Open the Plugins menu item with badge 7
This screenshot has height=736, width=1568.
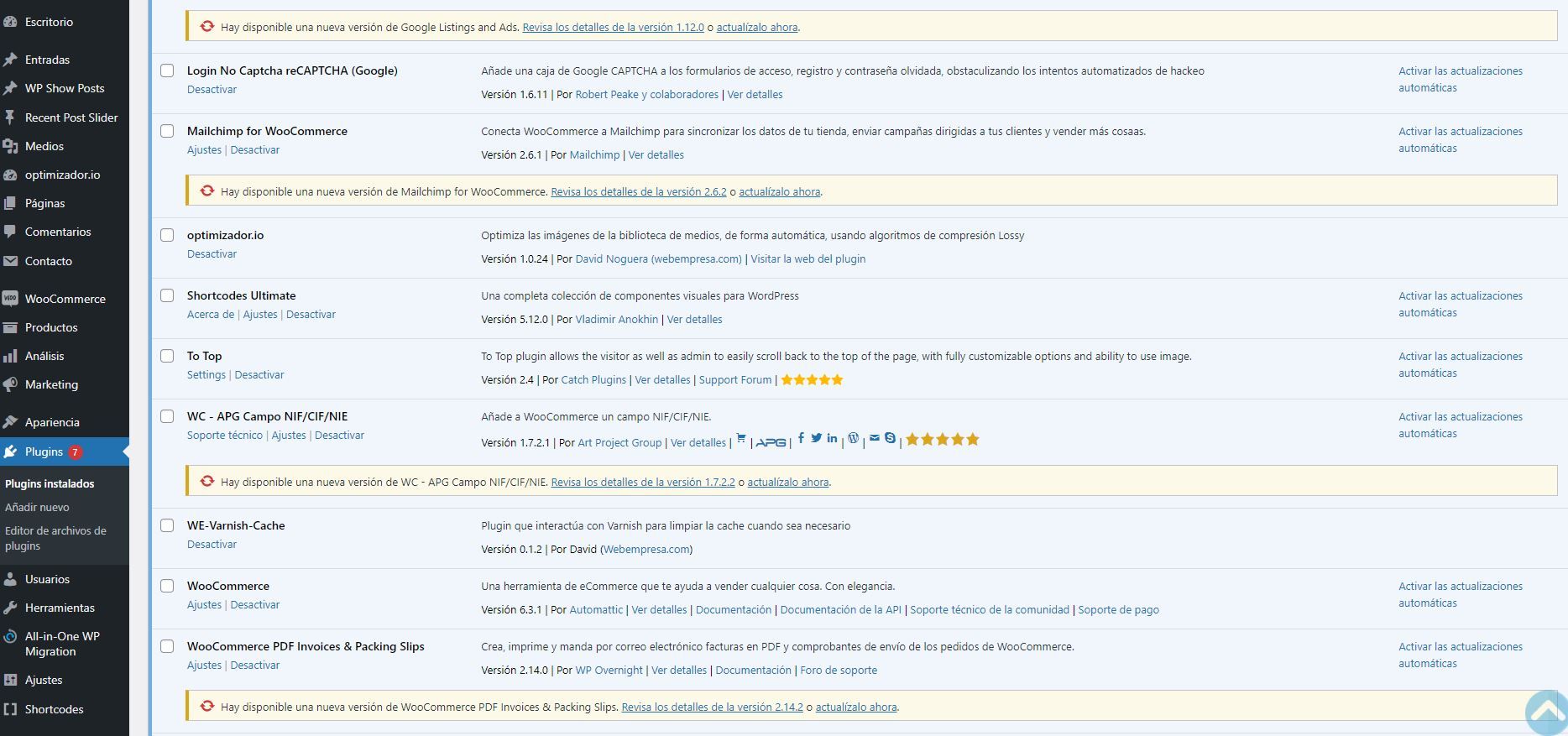click(65, 452)
